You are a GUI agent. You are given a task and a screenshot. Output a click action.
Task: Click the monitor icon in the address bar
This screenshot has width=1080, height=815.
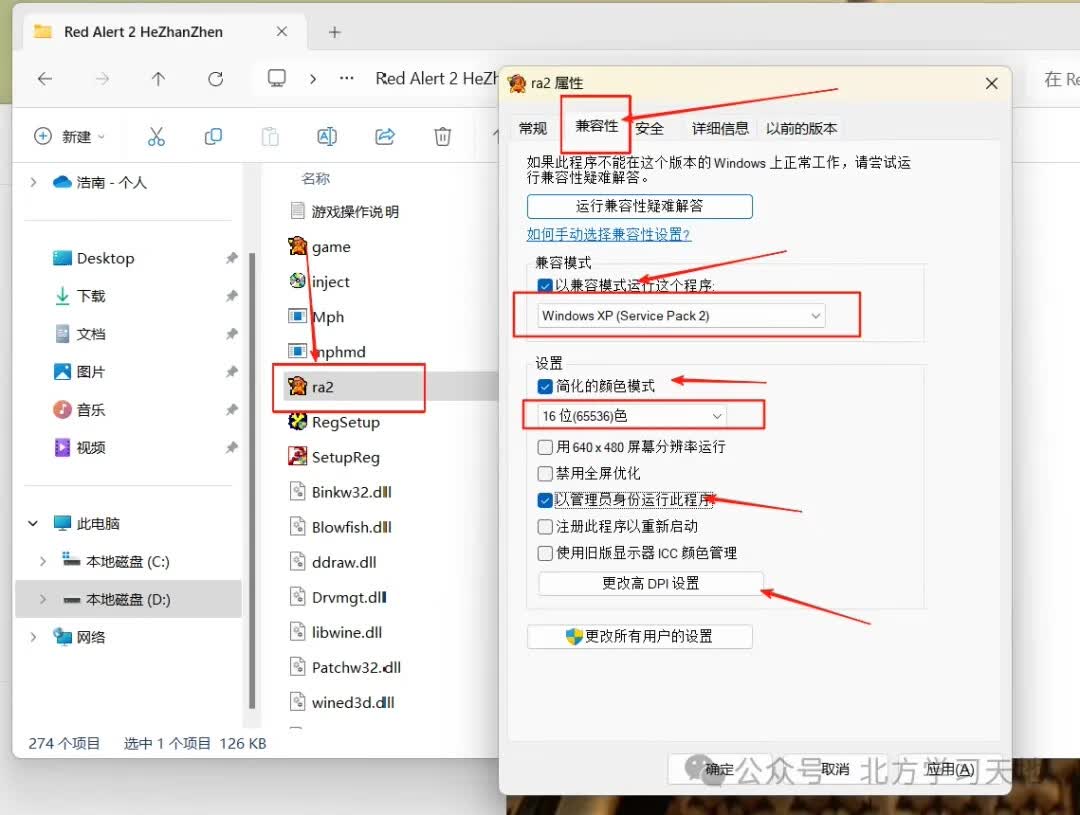[x=277, y=78]
